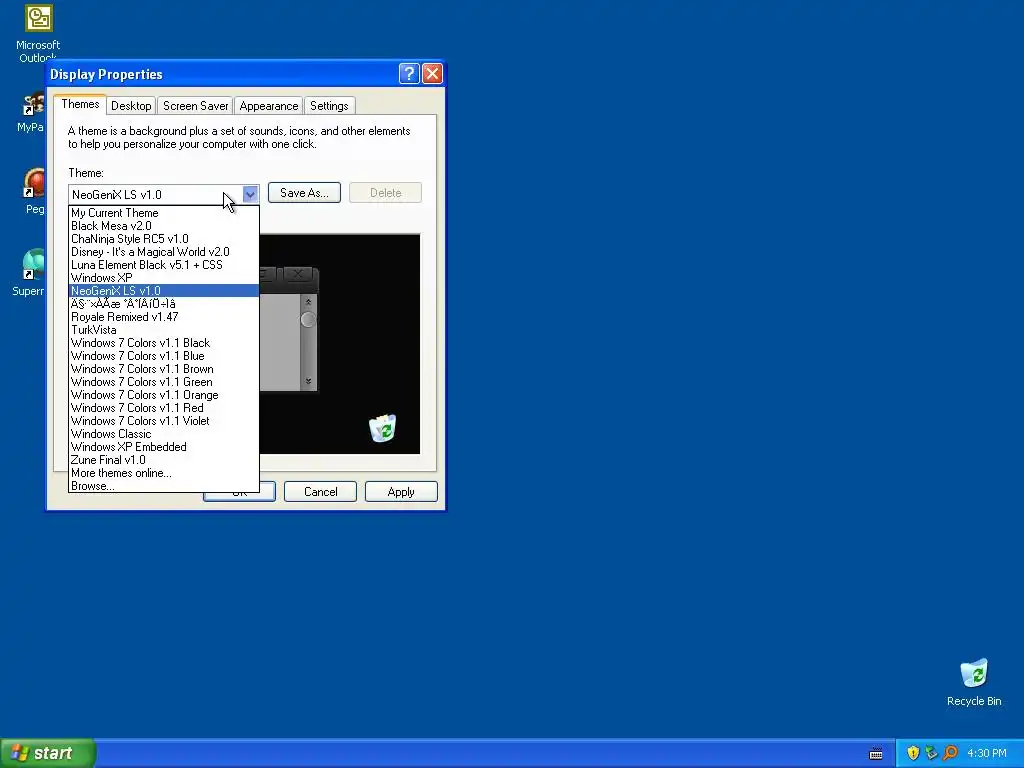Close the Display Properties dialog
This screenshot has height=768, width=1024.
coord(432,73)
